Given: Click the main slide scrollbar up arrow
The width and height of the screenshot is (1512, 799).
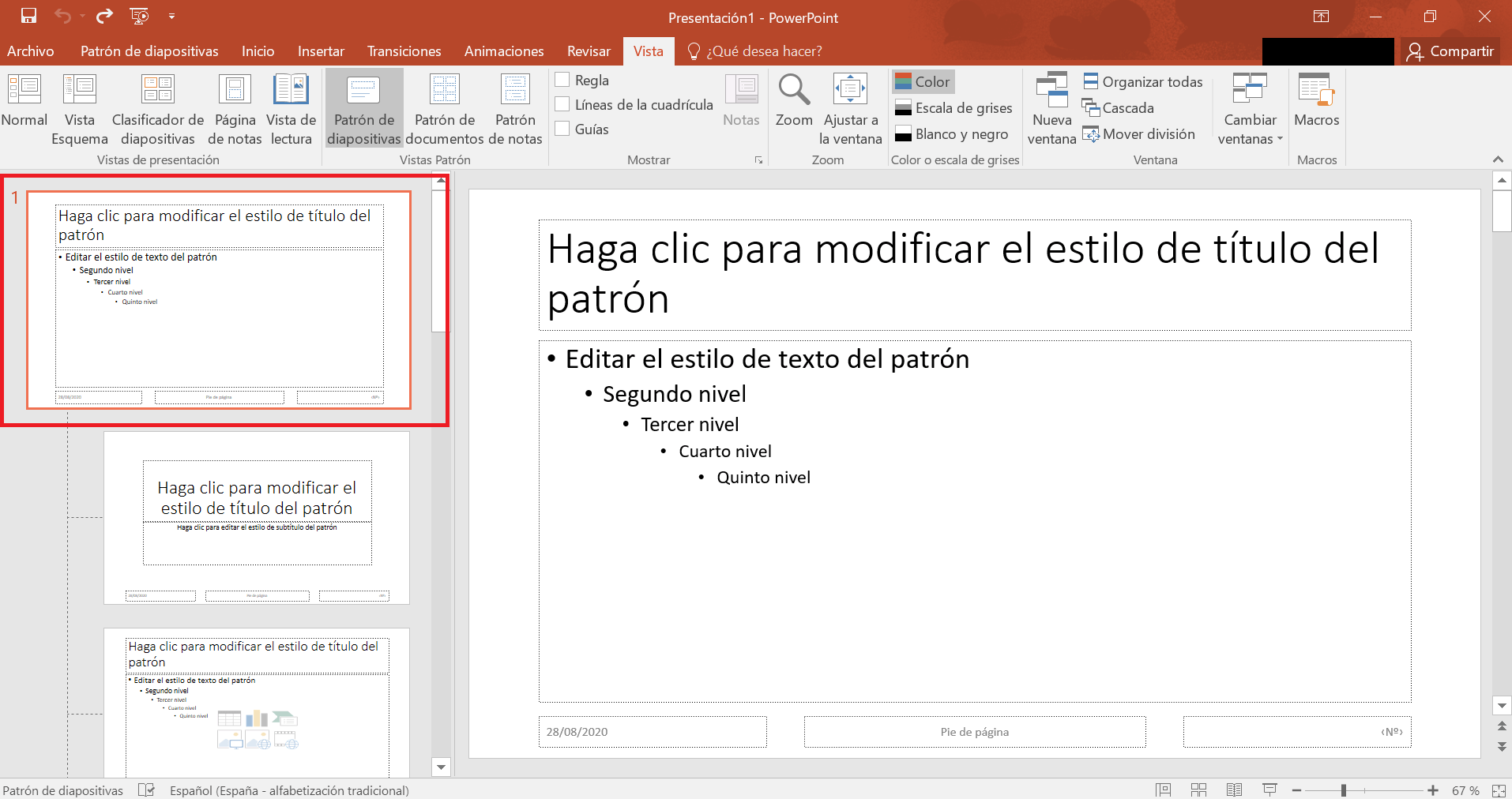Looking at the screenshot, I should (1502, 181).
